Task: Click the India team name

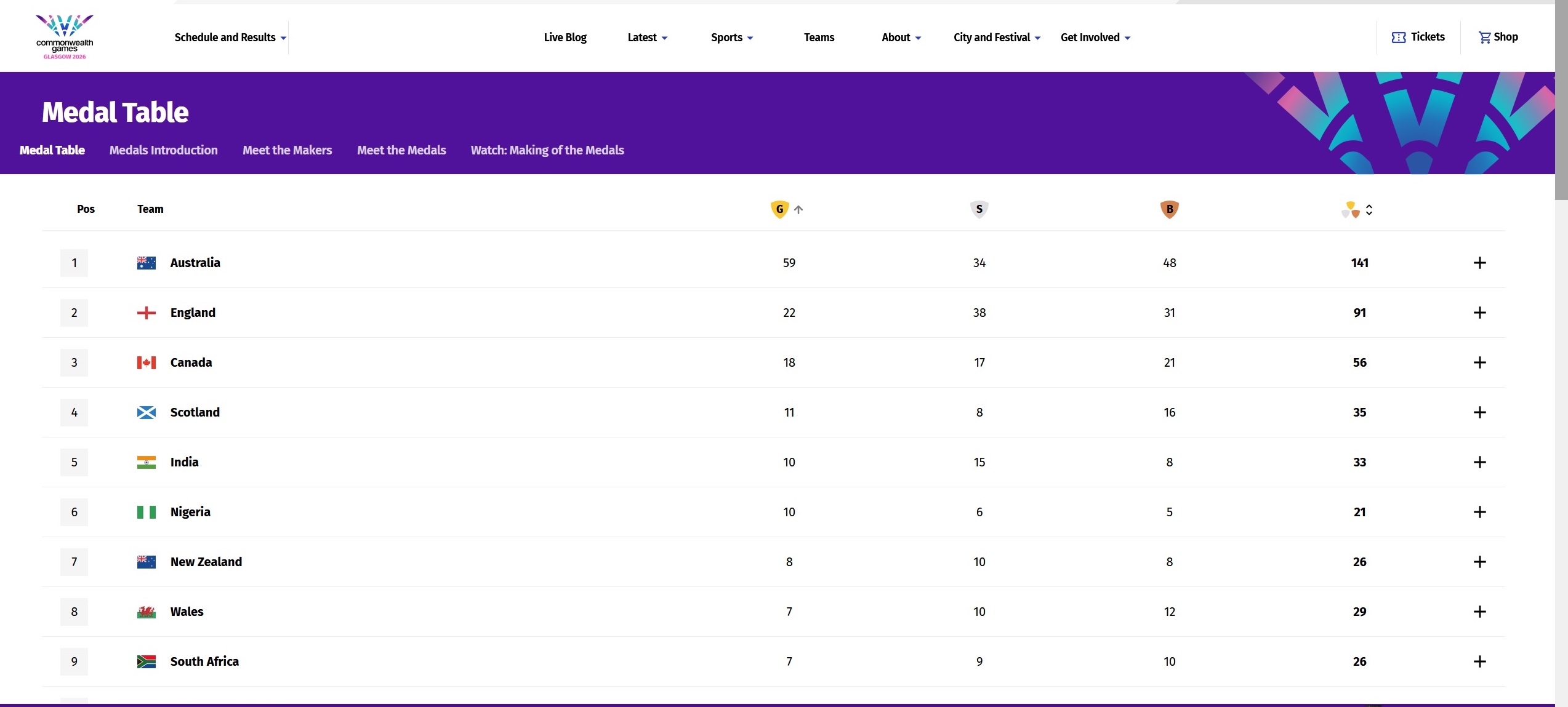Action: tap(184, 462)
